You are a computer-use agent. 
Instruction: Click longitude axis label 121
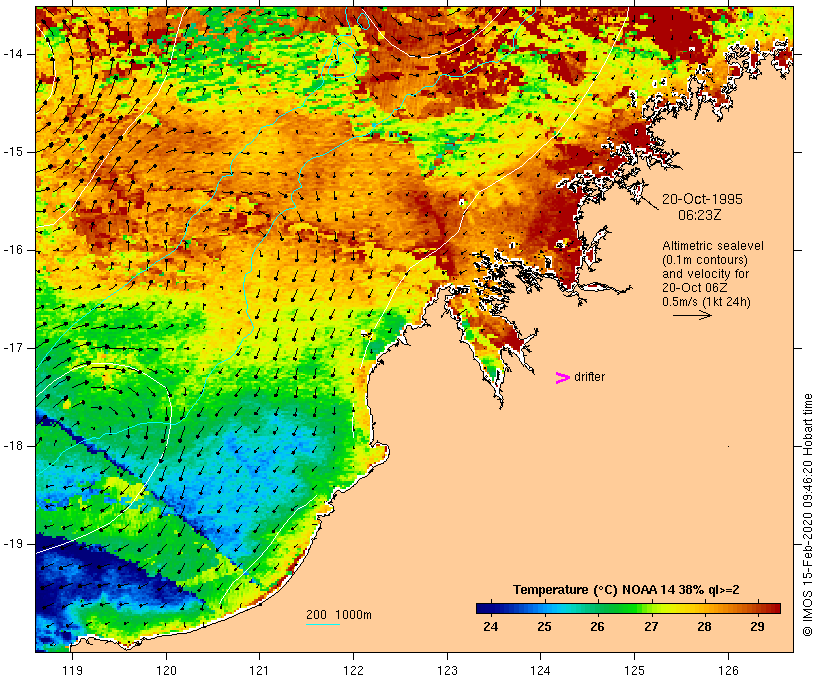[259, 670]
